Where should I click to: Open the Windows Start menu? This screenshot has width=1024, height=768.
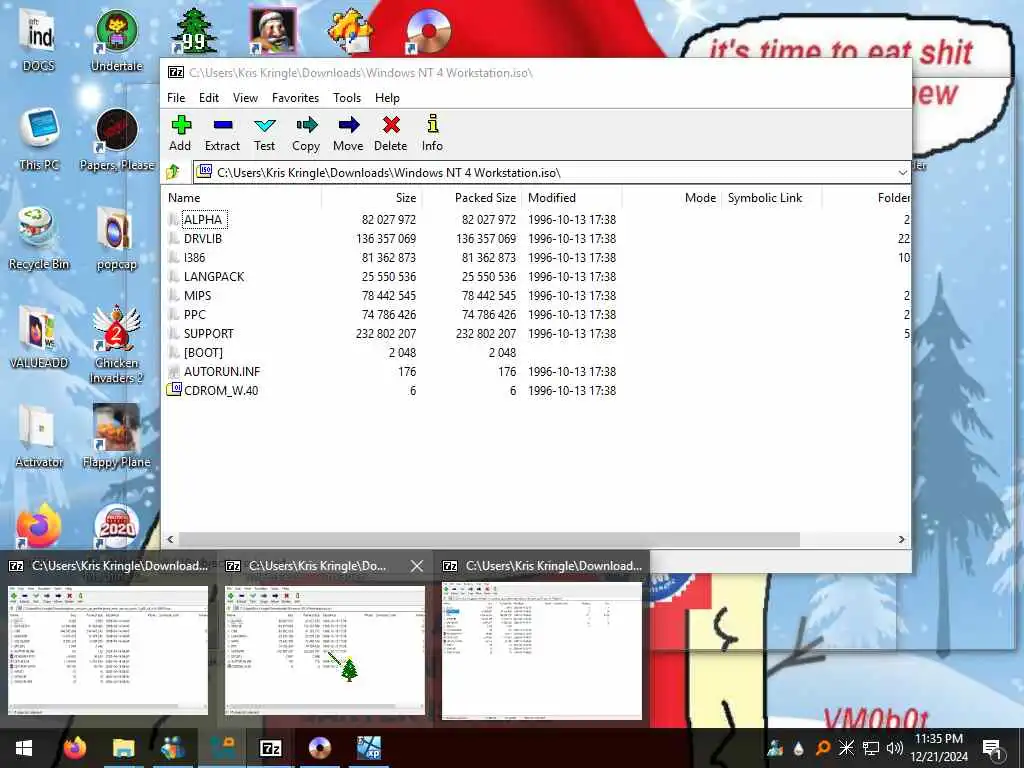24,748
